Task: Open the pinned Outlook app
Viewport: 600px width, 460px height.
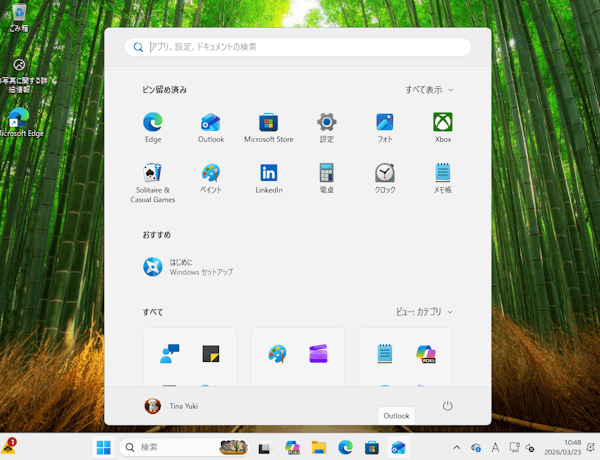Action: [x=211, y=128]
